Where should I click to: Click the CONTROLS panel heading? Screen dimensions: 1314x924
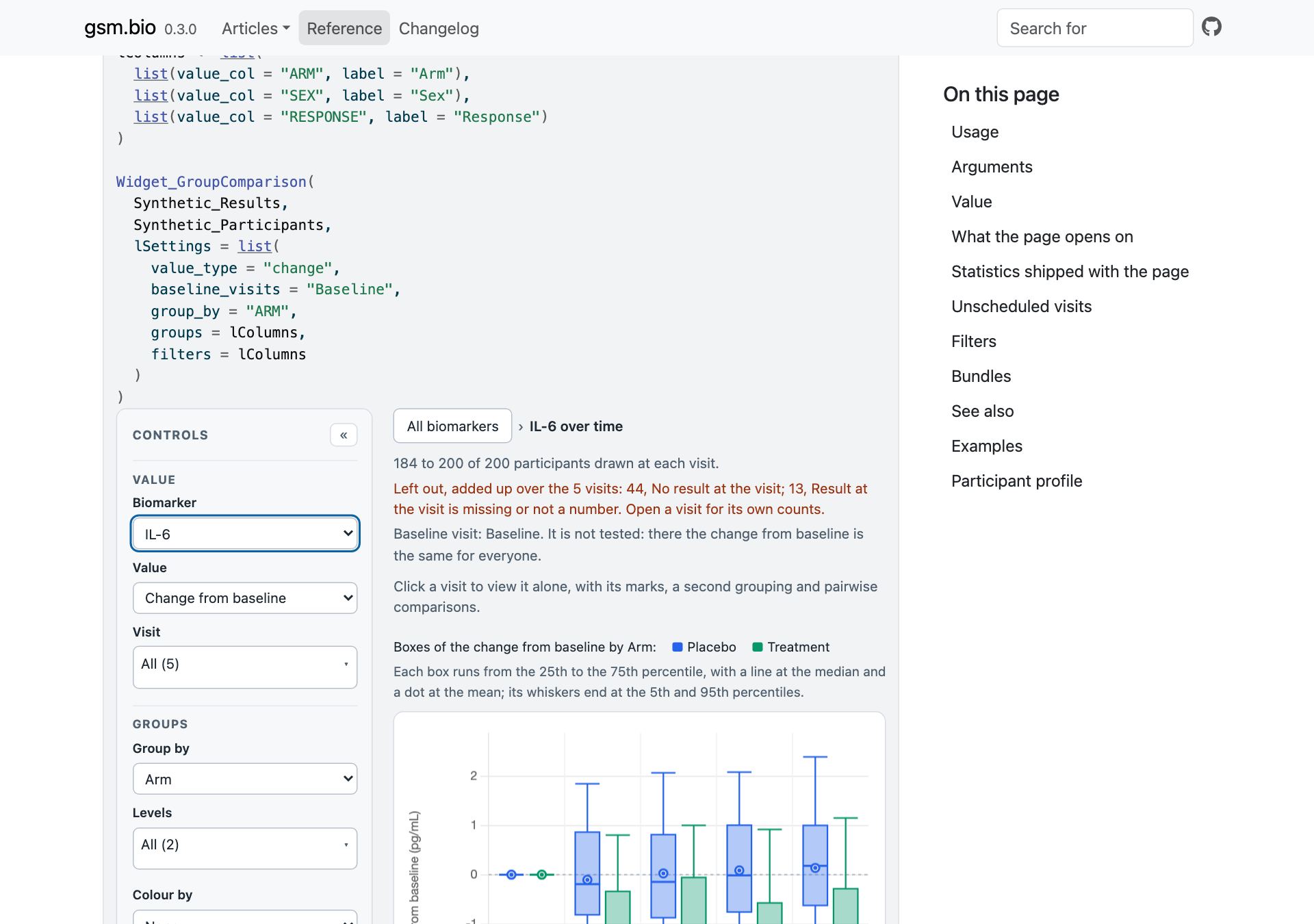[170, 435]
